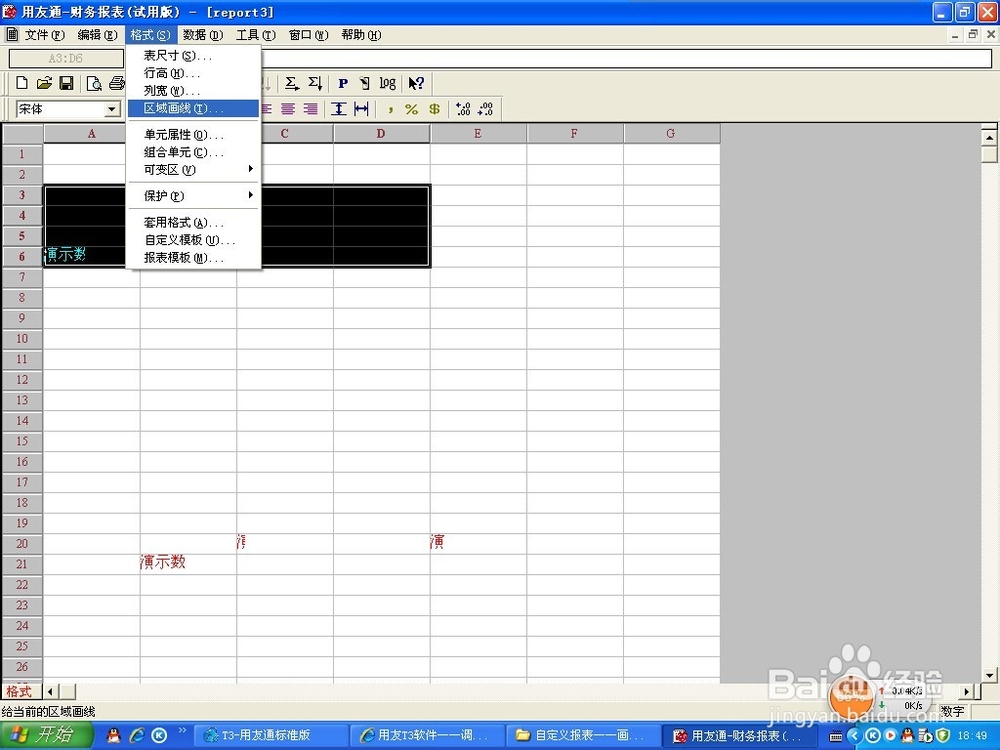
Task: Click the context help arrow icon
Action: 416,83
